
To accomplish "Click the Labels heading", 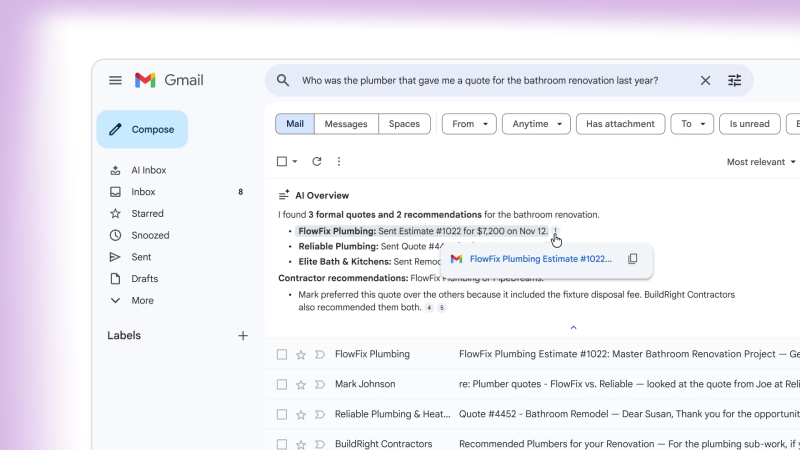I will coord(124,336).
